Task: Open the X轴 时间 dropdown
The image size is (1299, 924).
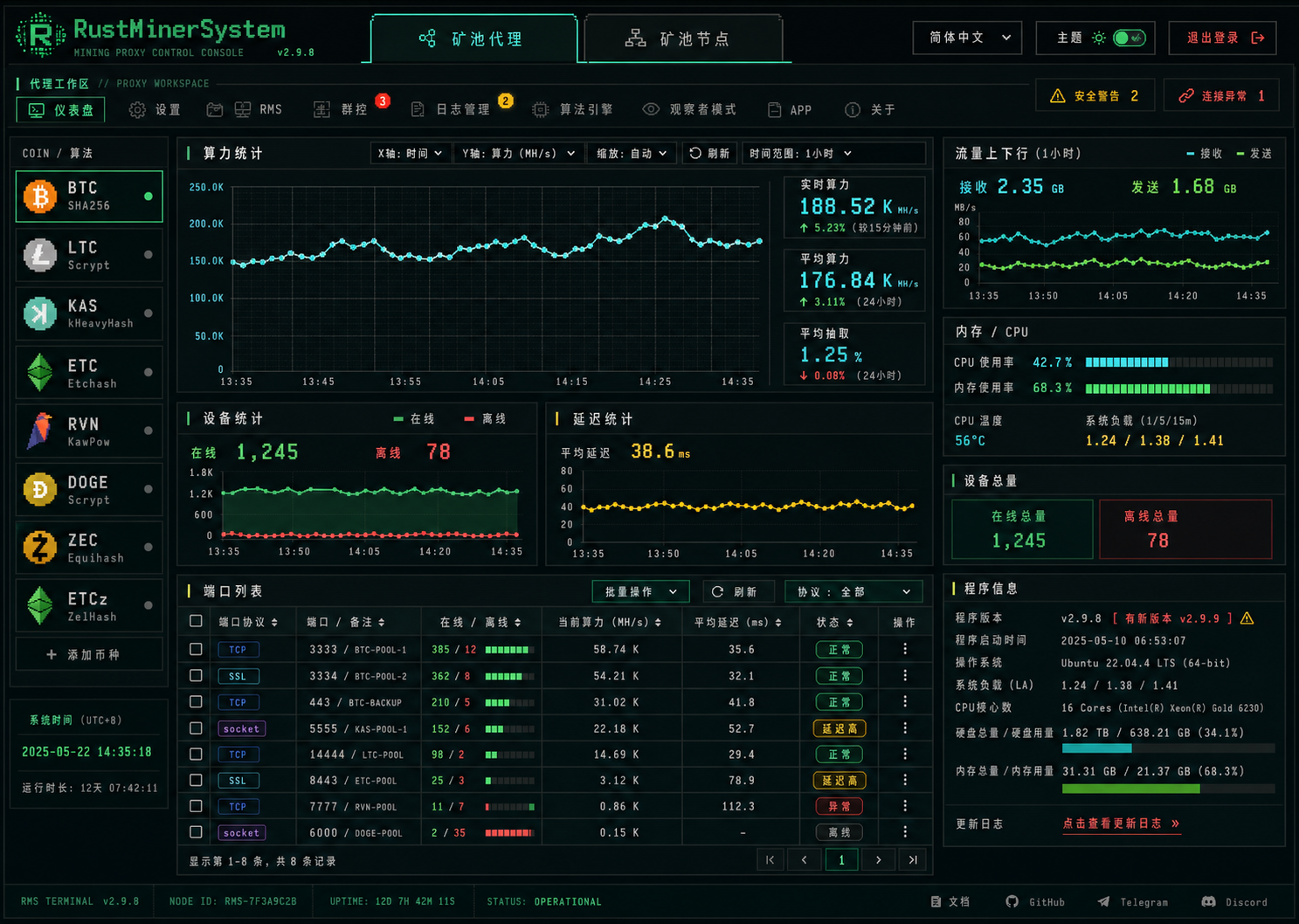Action: pos(410,153)
